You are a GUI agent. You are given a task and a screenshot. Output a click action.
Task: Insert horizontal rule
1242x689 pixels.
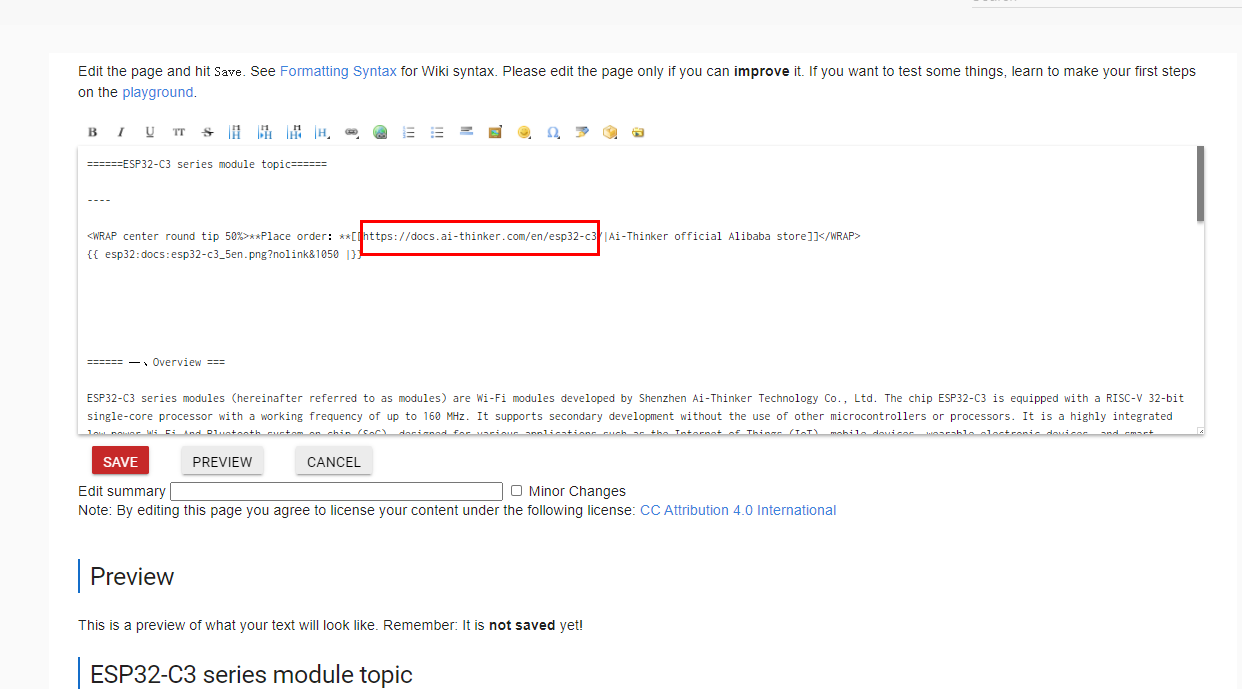pos(466,132)
